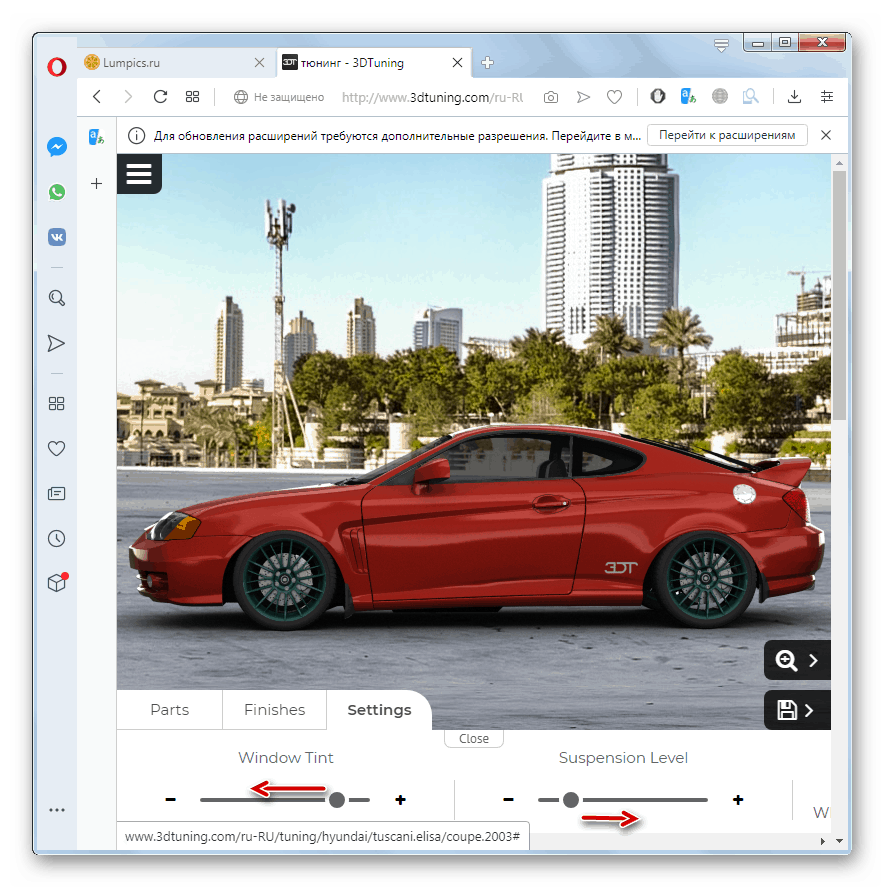Open the Parts tab

pos(169,710)
